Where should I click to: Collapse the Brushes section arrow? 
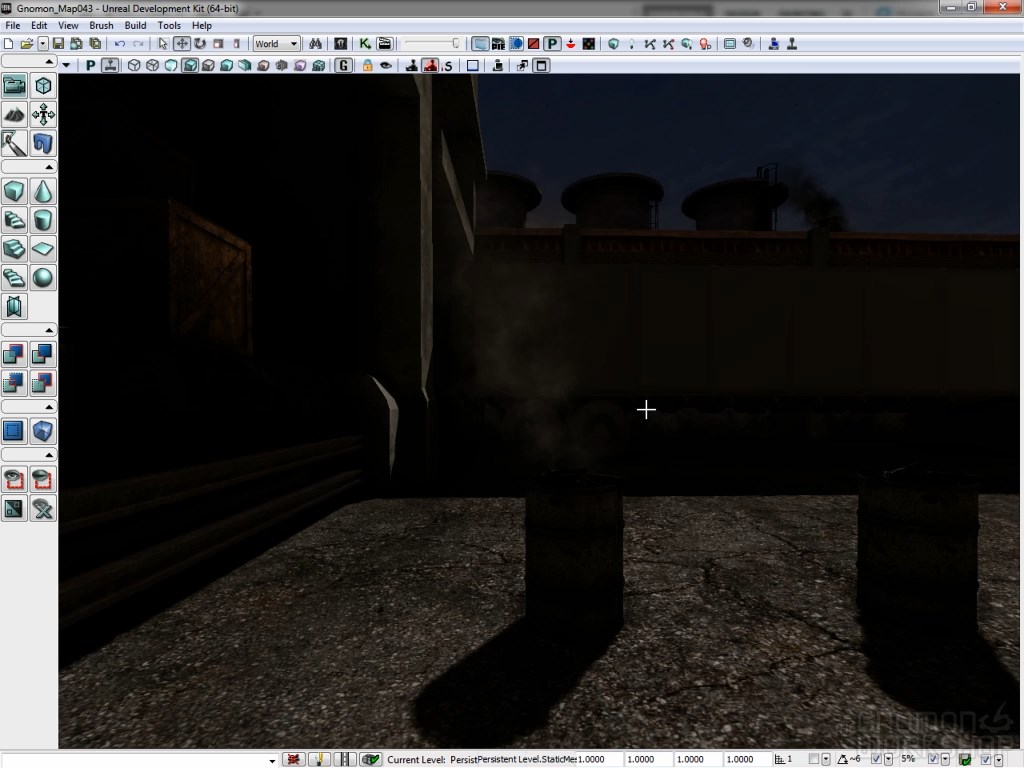click(x=49, y=167)
